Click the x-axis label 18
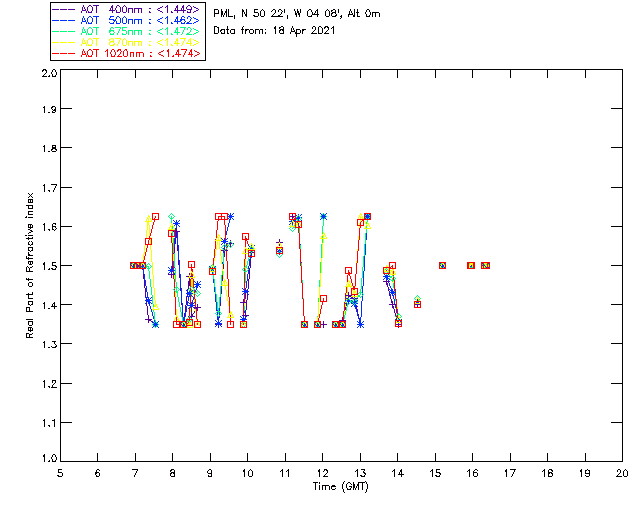640x512 pixels. (547, 473)
